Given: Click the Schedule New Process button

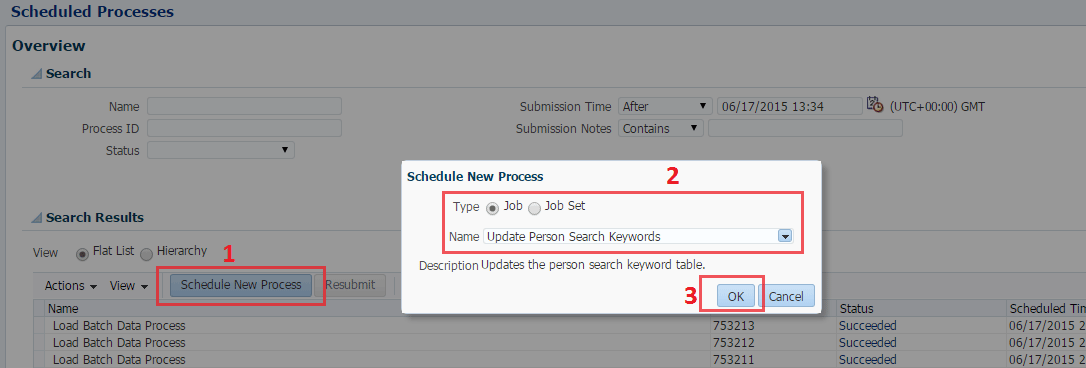Looking at the screenshot, I should 240,285.
